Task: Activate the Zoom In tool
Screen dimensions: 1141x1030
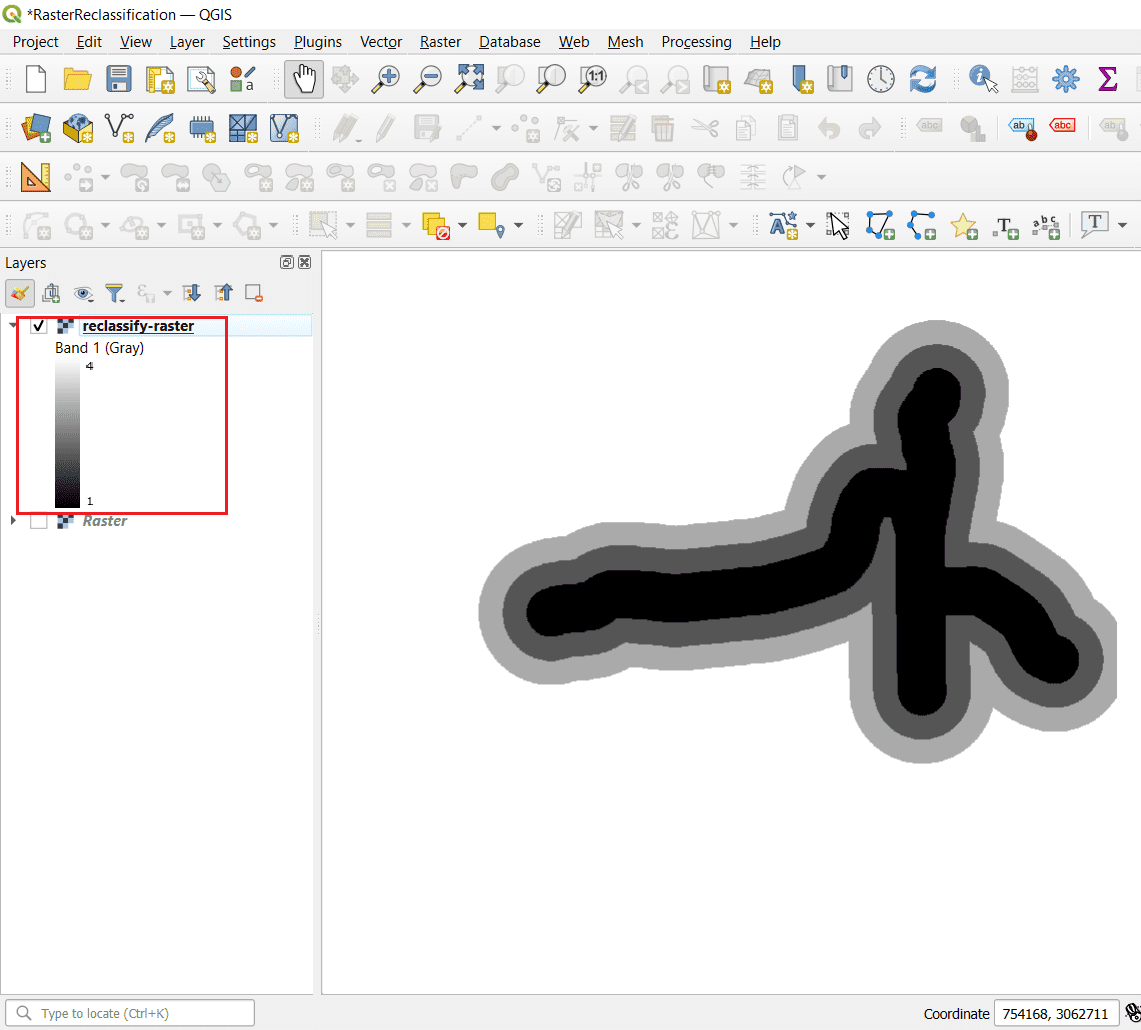Action: pos(386,79)
